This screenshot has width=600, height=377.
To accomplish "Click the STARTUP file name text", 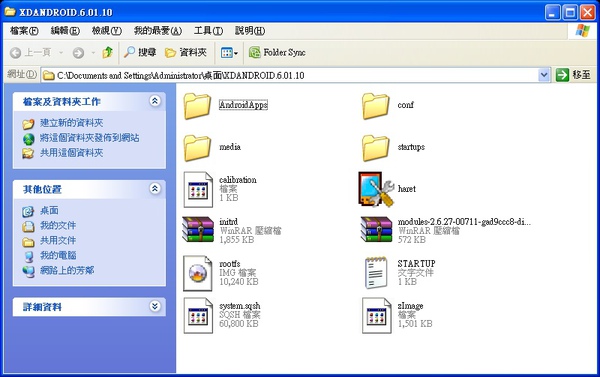I will (x=416, y=264).
